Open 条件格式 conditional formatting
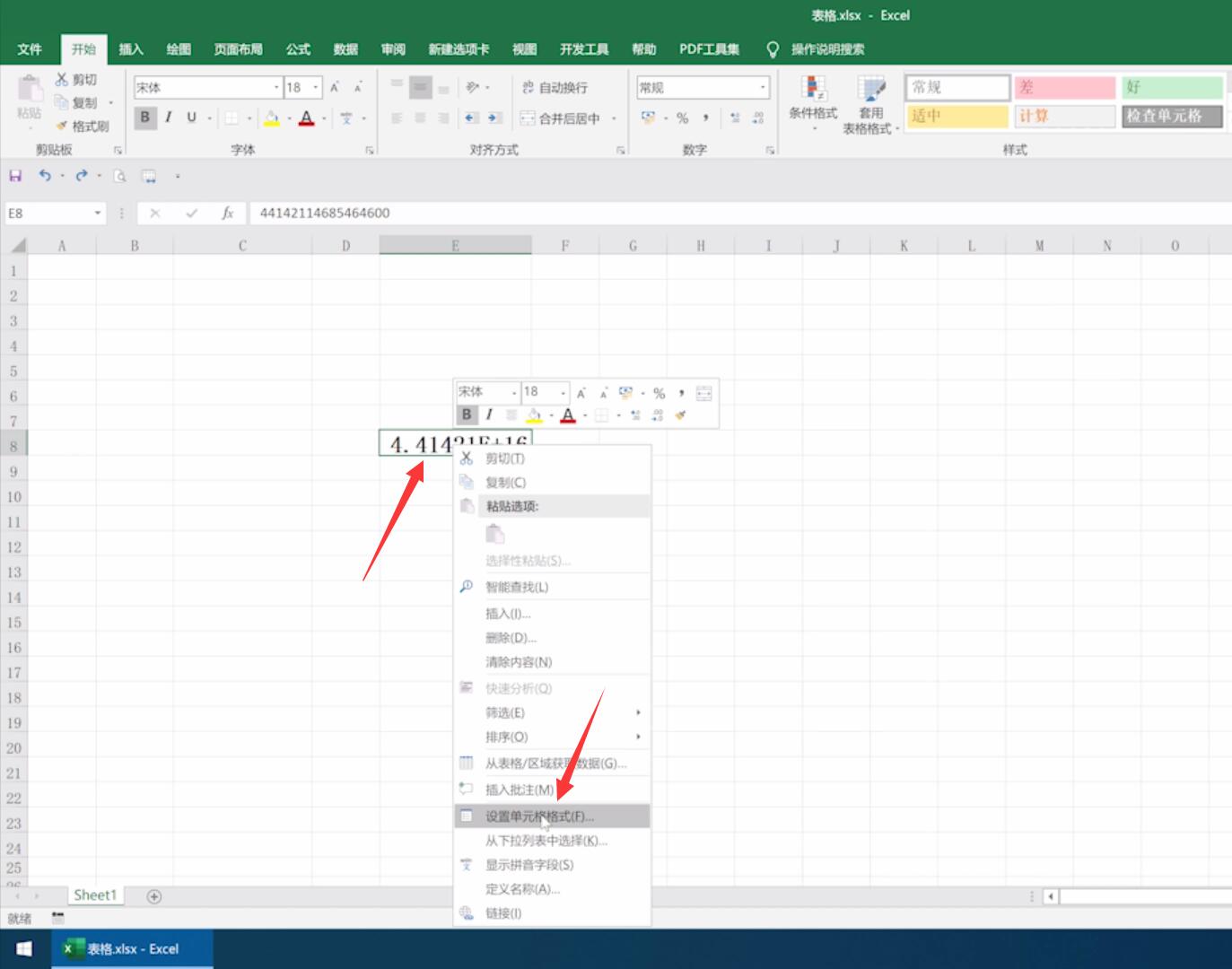The width and height of the screenshot is (1232, 969). (813, 104)
